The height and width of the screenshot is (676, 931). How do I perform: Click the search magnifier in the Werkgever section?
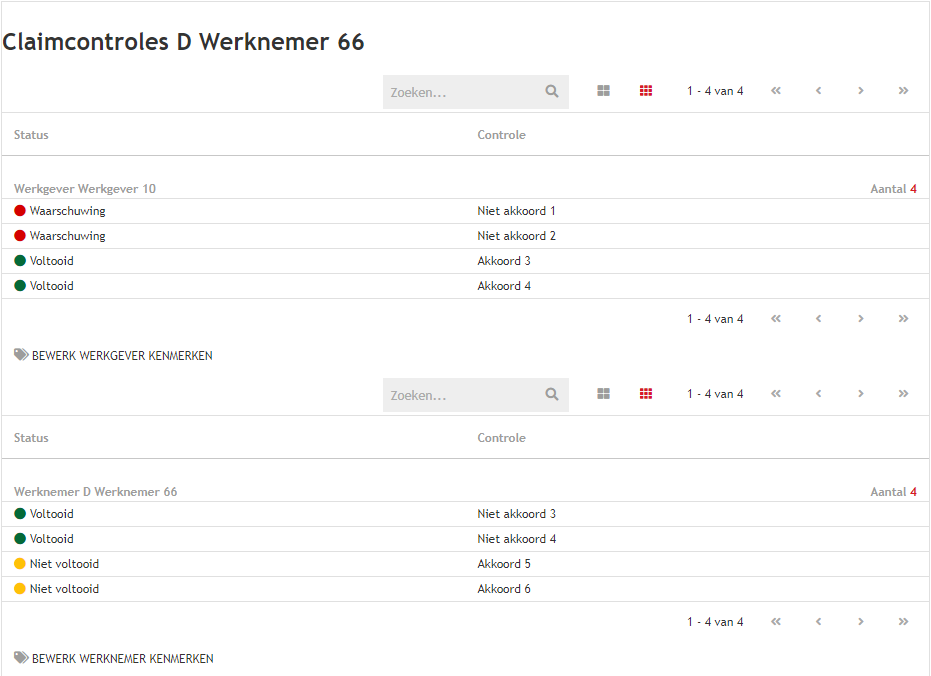[552, 91]
